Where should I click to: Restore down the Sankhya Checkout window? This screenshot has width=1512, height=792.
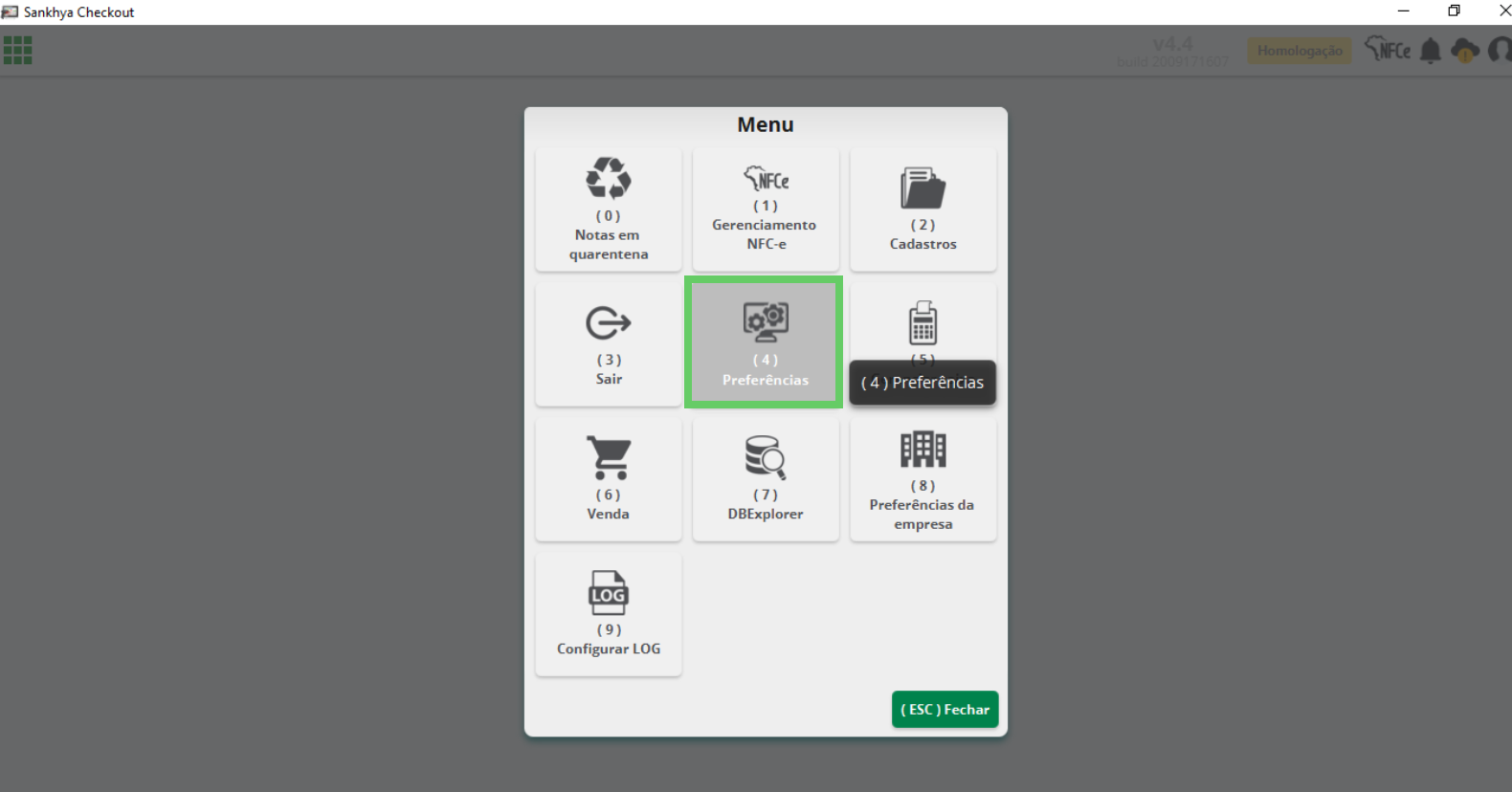(x=1455, y=11)
